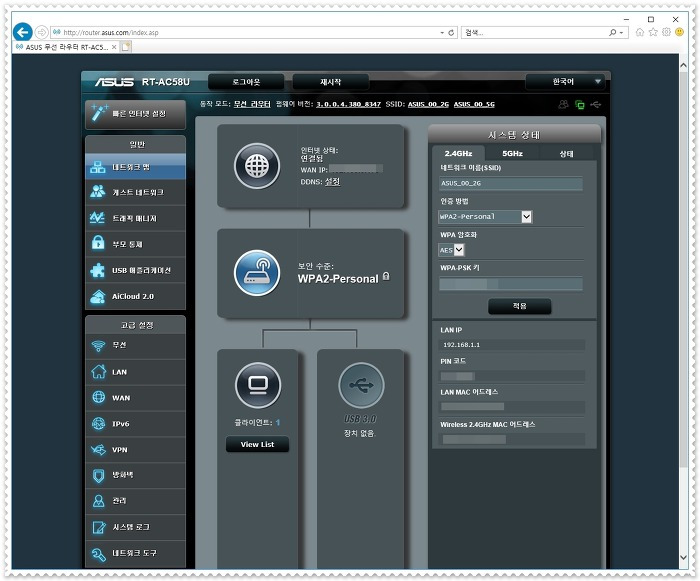Click the USB status icon in header

(x=596, y=104)
